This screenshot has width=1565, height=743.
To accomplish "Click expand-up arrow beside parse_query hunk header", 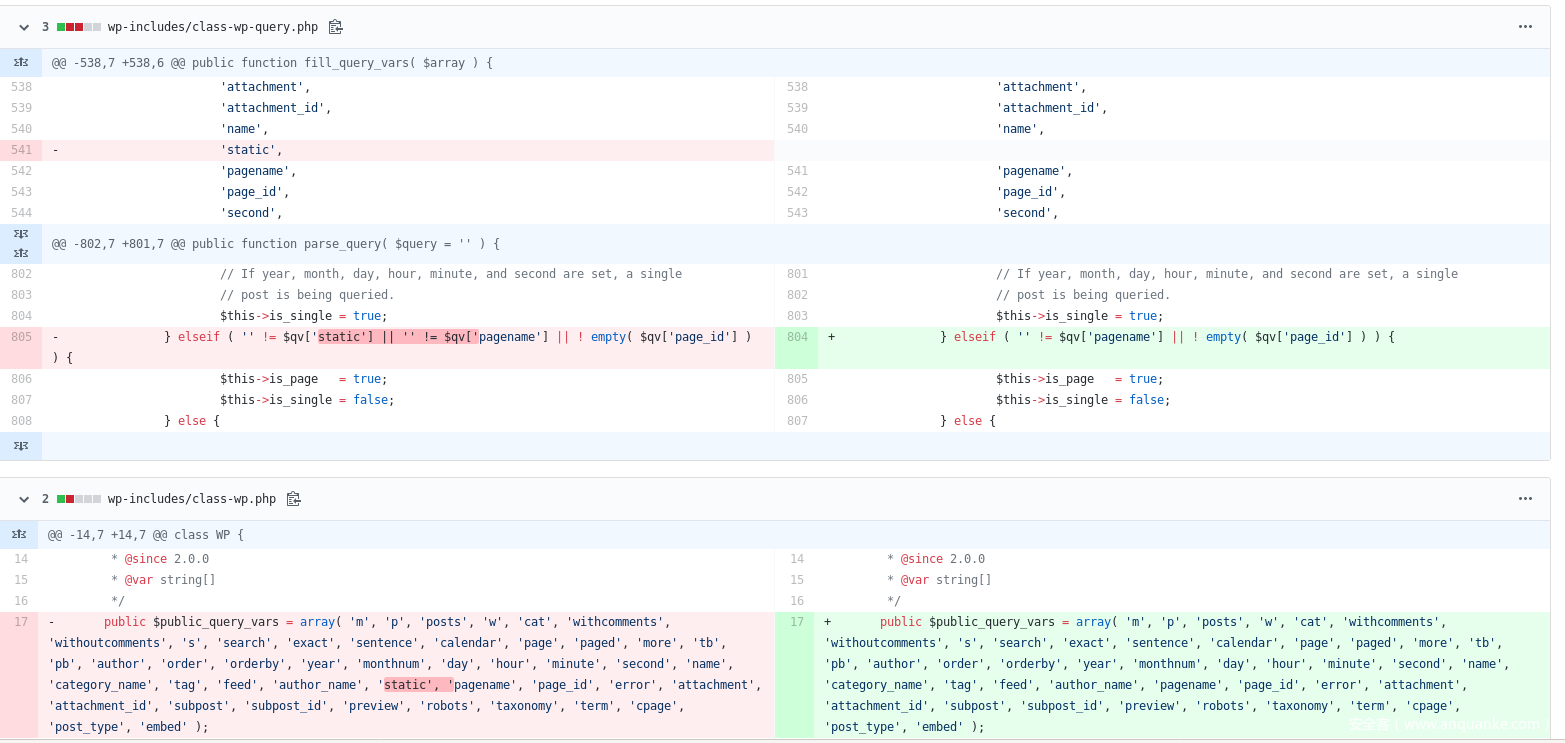I will [x=21, y=253].
